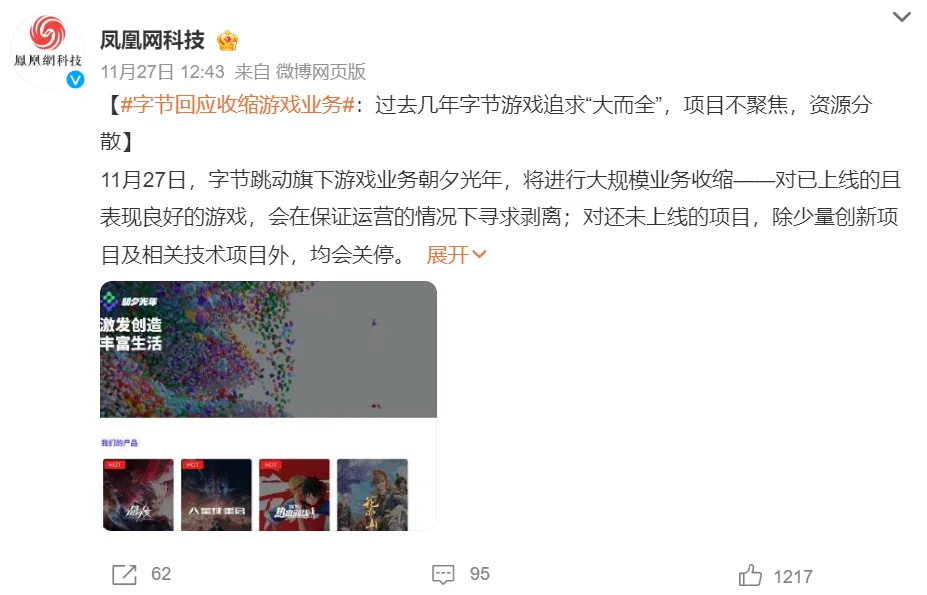Click the gold crown membership badge
This screenshot has width=927, height=595.
(x=227, y=40)
